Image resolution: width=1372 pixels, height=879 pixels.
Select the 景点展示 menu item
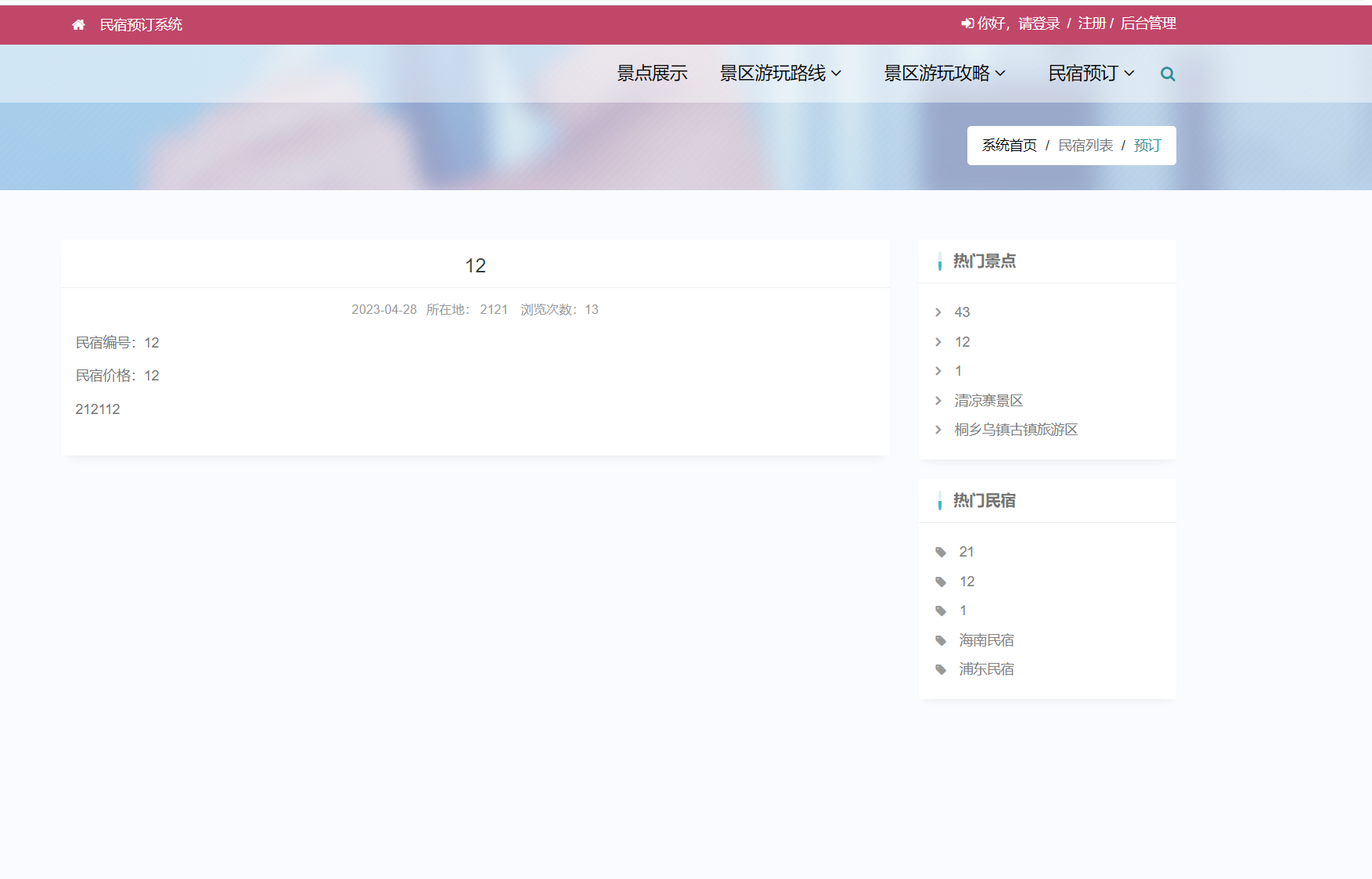(651, 73)
